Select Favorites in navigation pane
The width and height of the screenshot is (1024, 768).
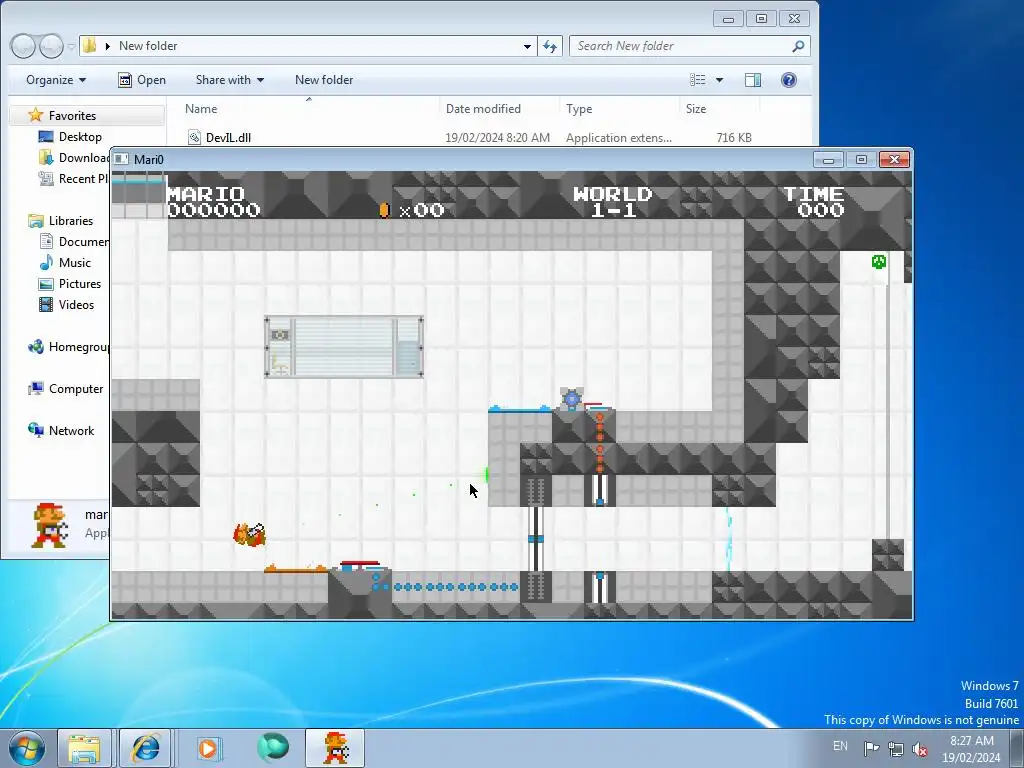72,116
